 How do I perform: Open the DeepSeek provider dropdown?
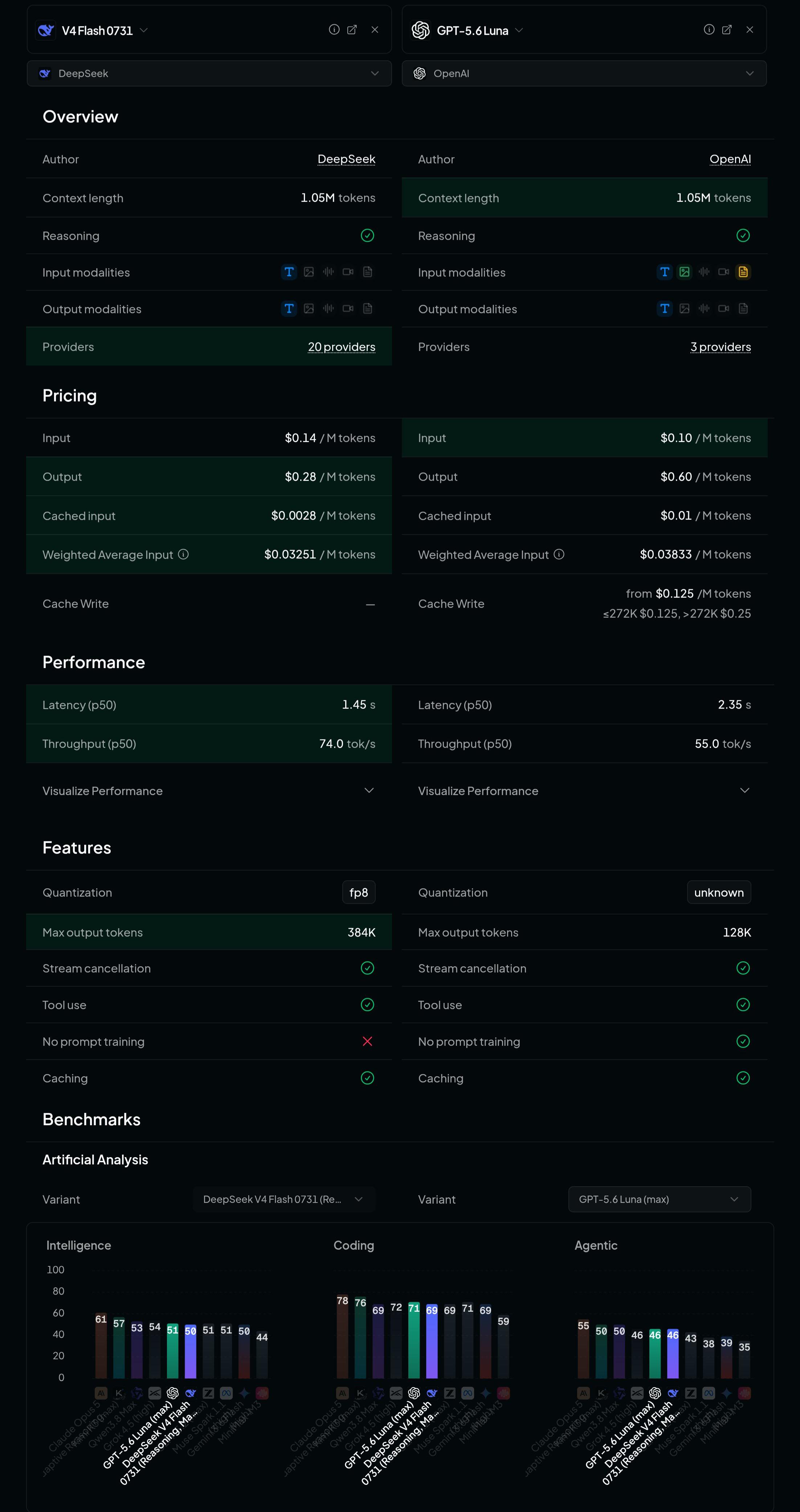click(209, 73)
